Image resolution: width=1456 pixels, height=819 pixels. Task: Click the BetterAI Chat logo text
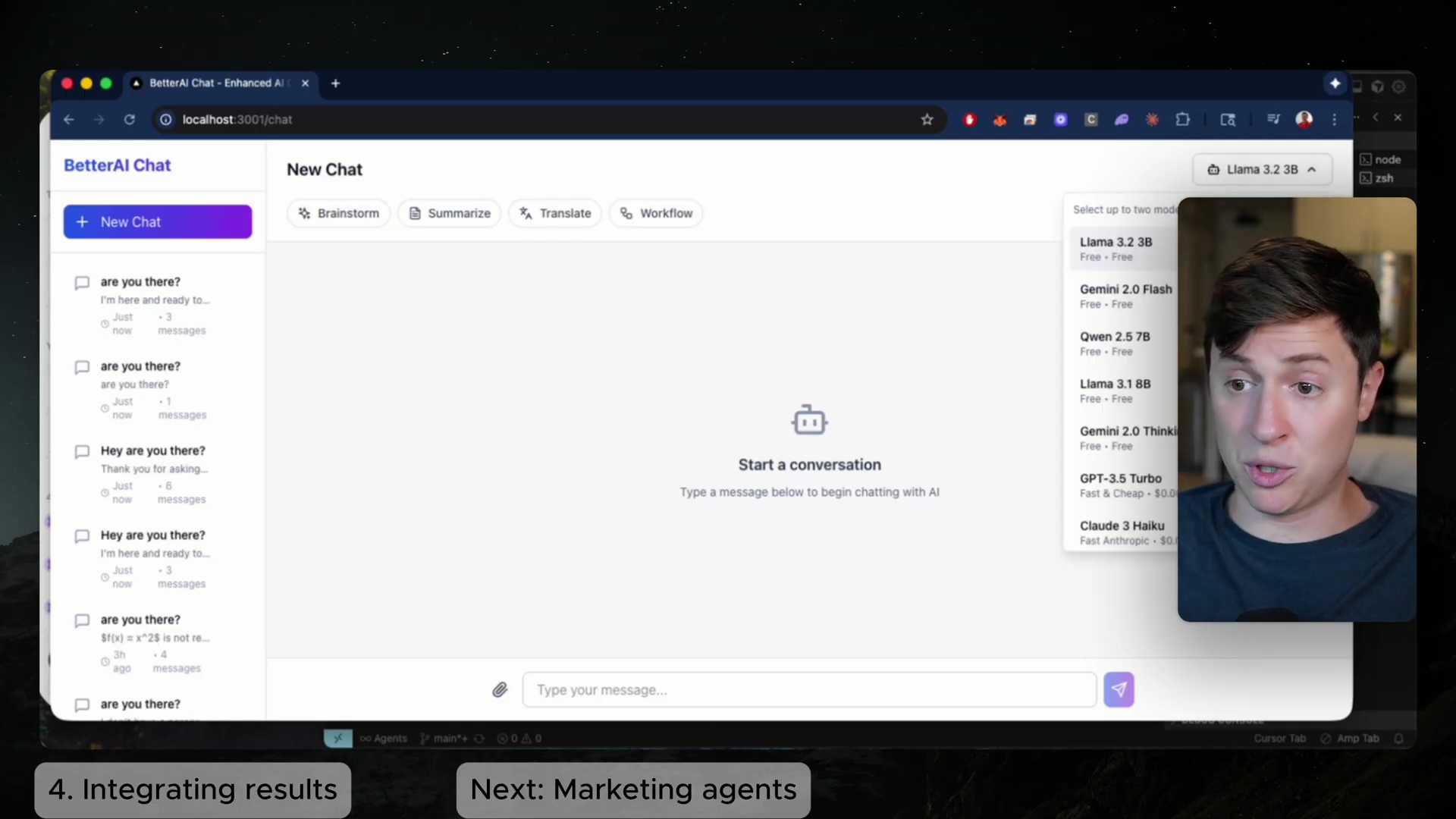click(118, 165)
